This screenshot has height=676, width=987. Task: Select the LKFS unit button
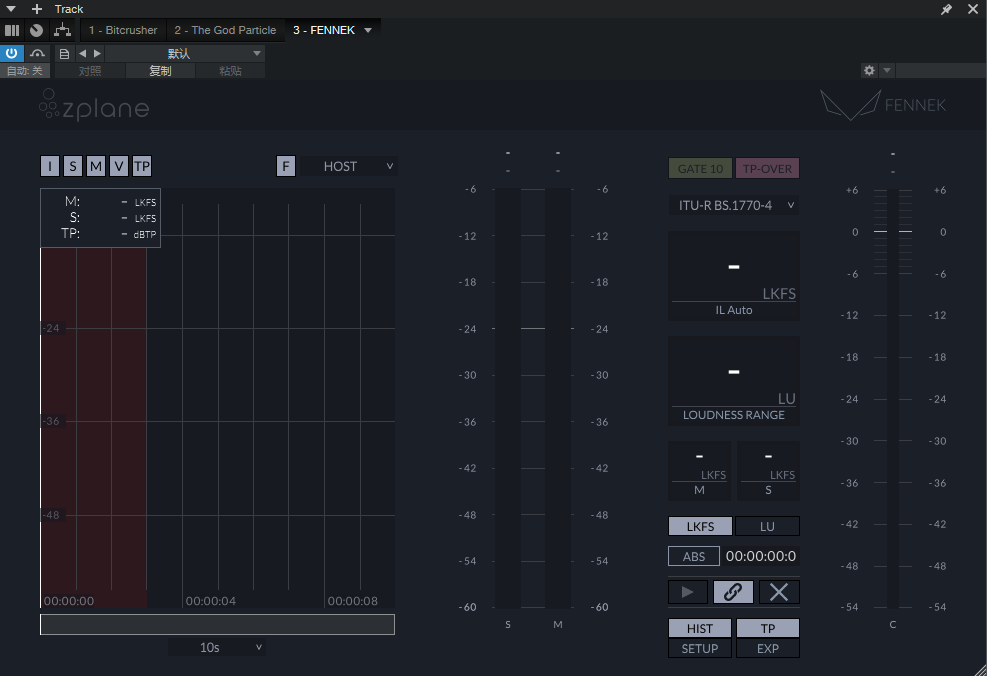(x=700, y=526)
